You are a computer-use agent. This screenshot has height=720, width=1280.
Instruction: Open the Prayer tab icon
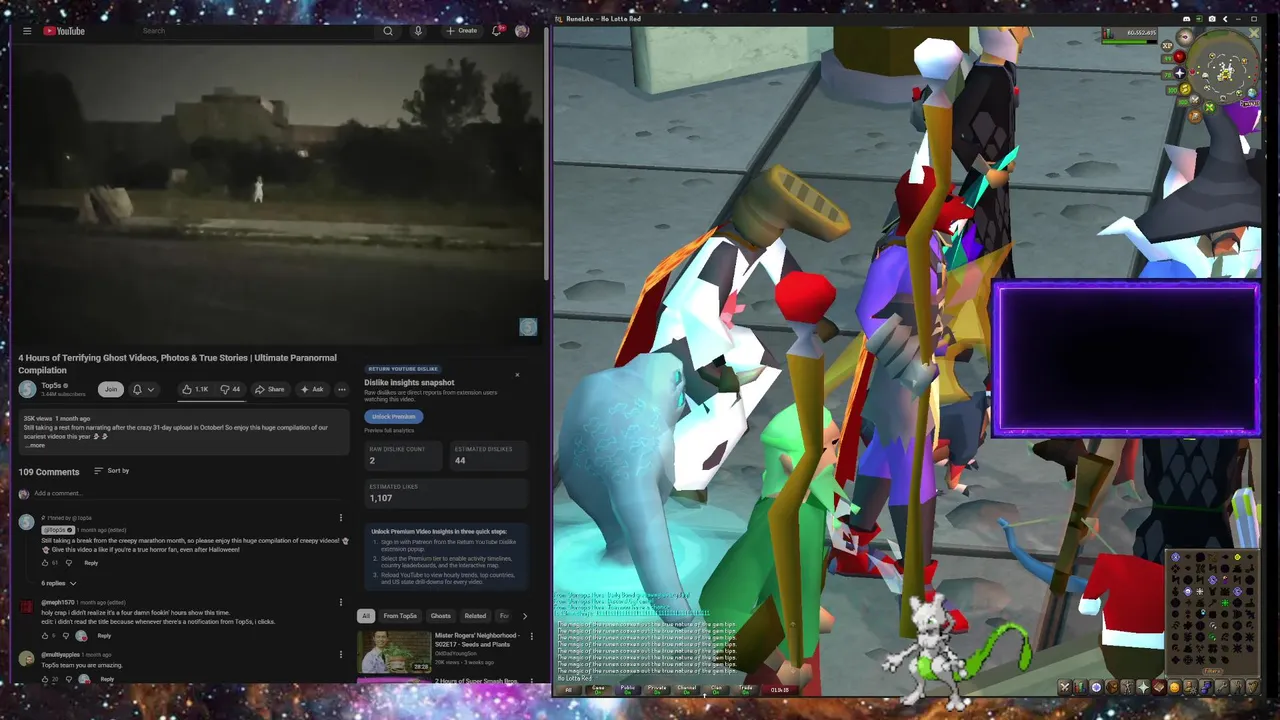click(1143, 687)
